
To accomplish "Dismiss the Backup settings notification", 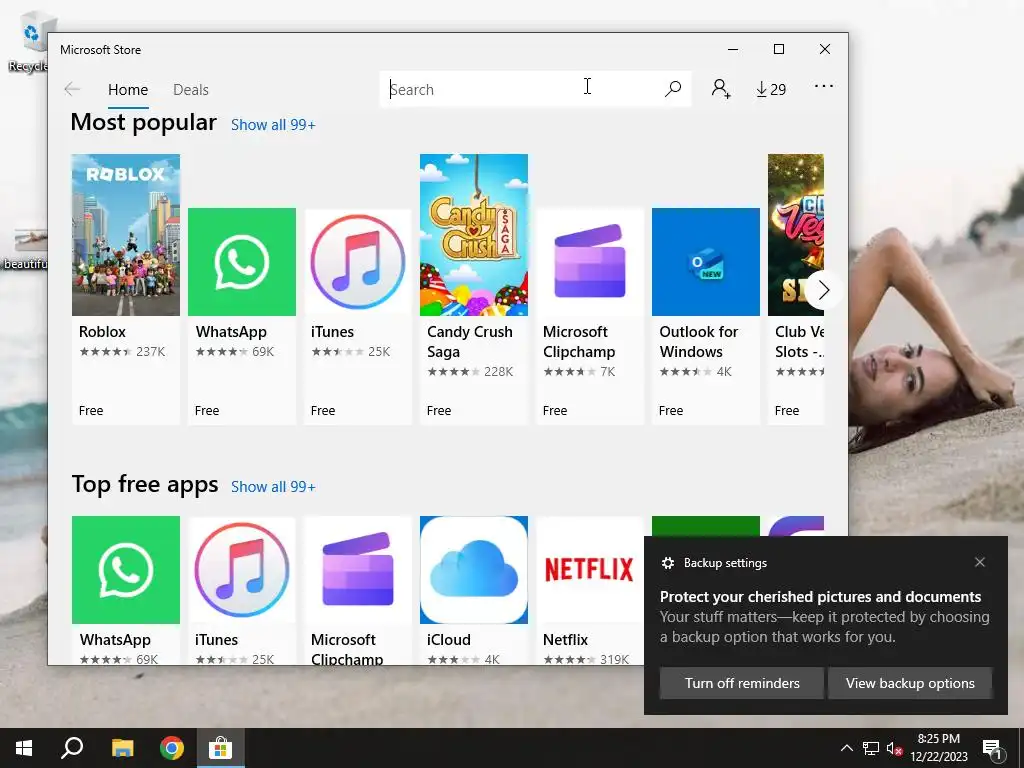I will coord(980,562).
